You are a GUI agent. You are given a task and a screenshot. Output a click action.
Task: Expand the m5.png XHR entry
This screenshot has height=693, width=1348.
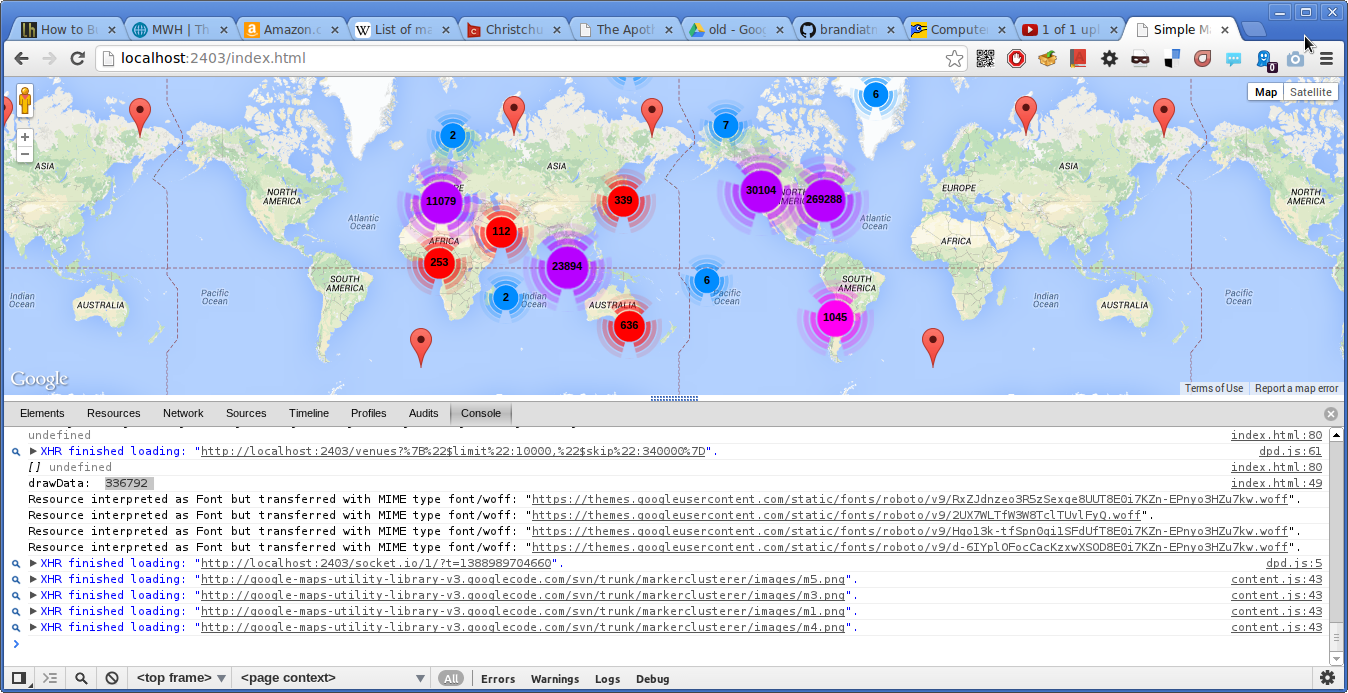(34, 579)
